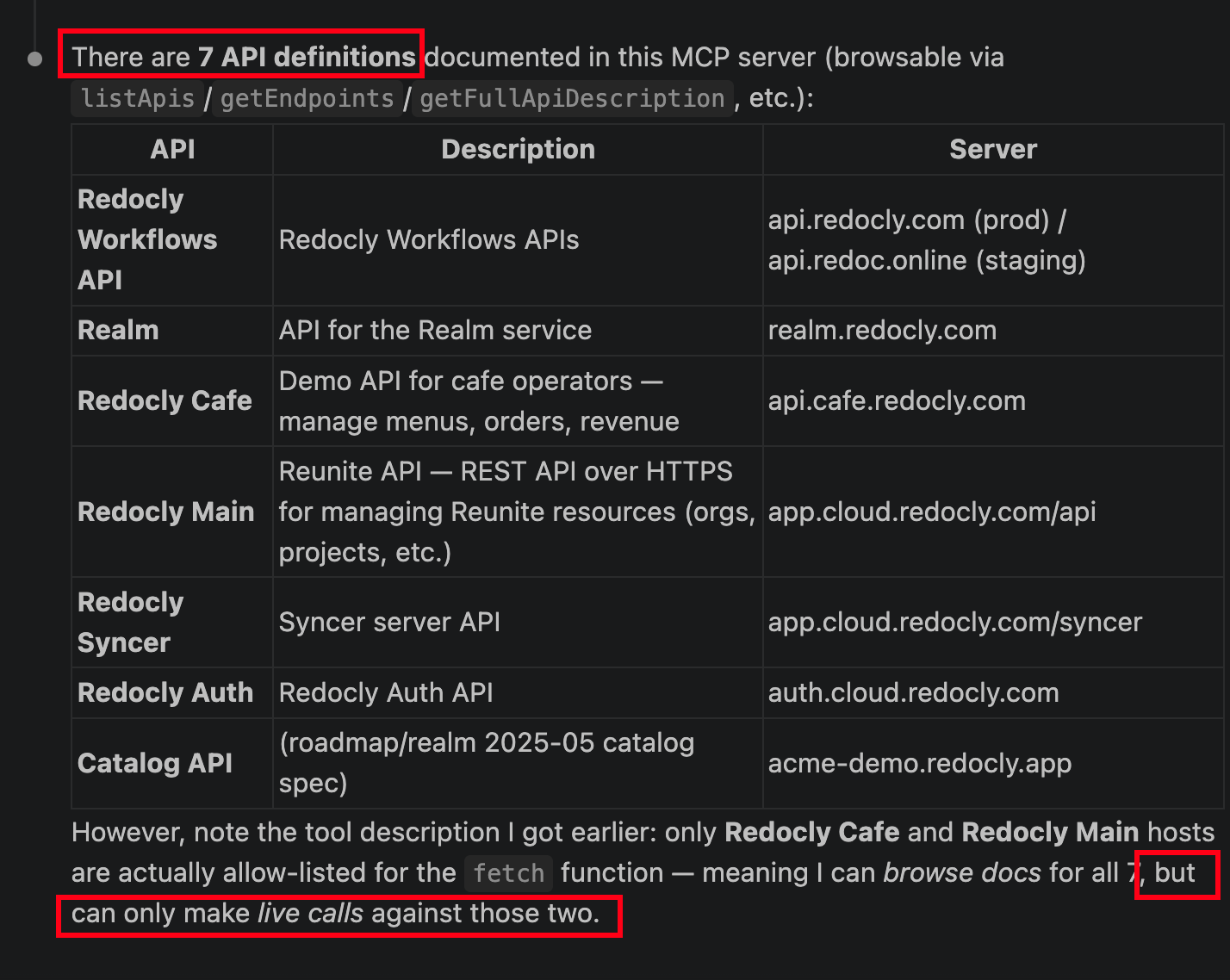1230x980 pixels.
Task: Click the Redocly Auth name cell
Action: 172,693
